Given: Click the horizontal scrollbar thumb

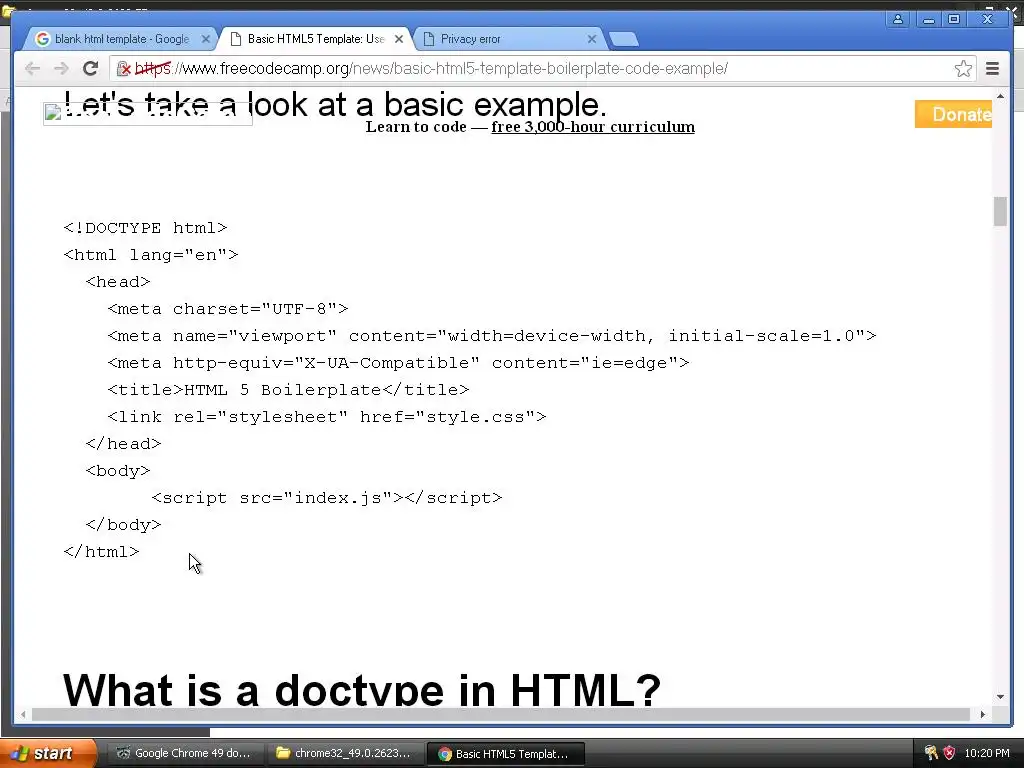Looking at the screenshot, I should tap(501, 714).
